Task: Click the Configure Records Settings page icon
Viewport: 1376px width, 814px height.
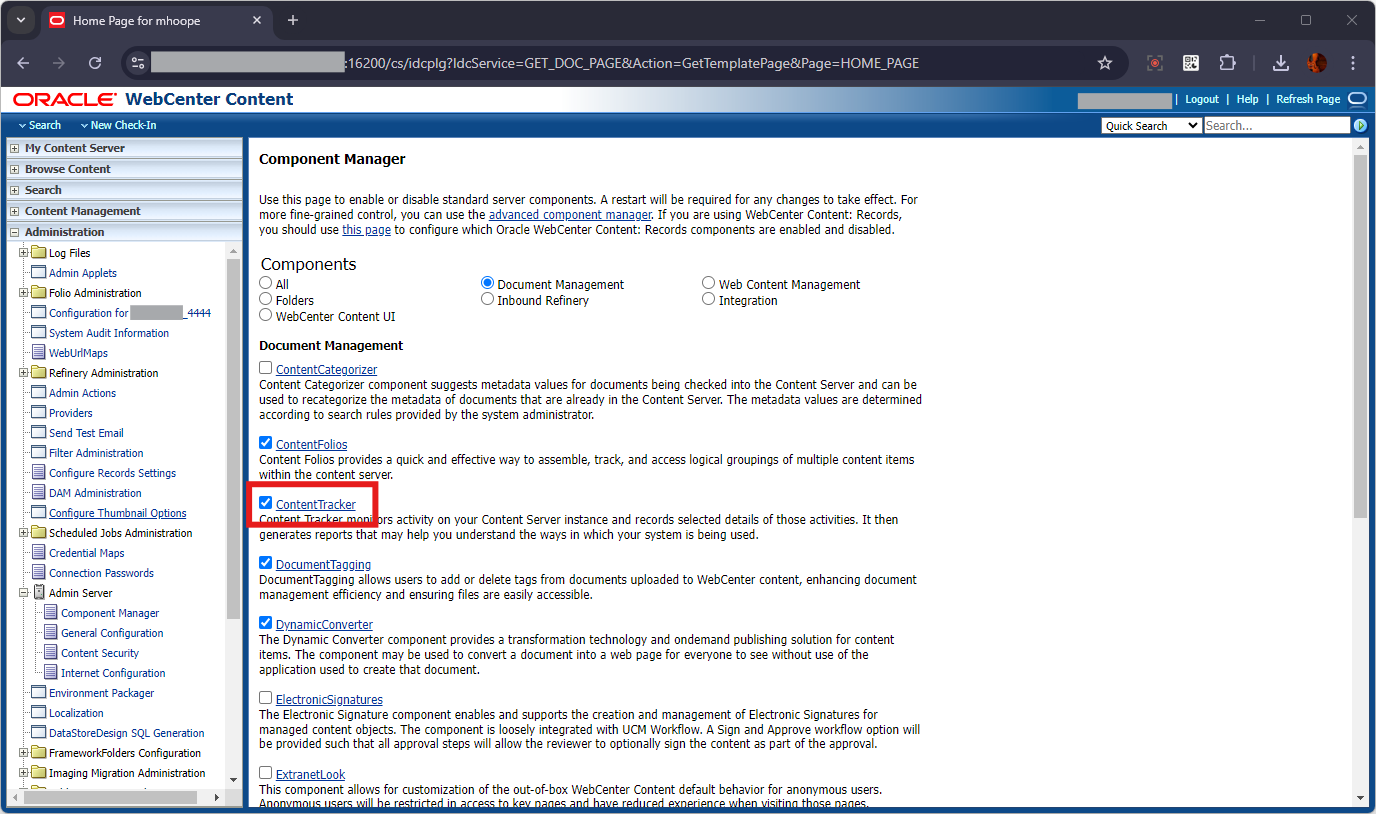Action: 39,473
